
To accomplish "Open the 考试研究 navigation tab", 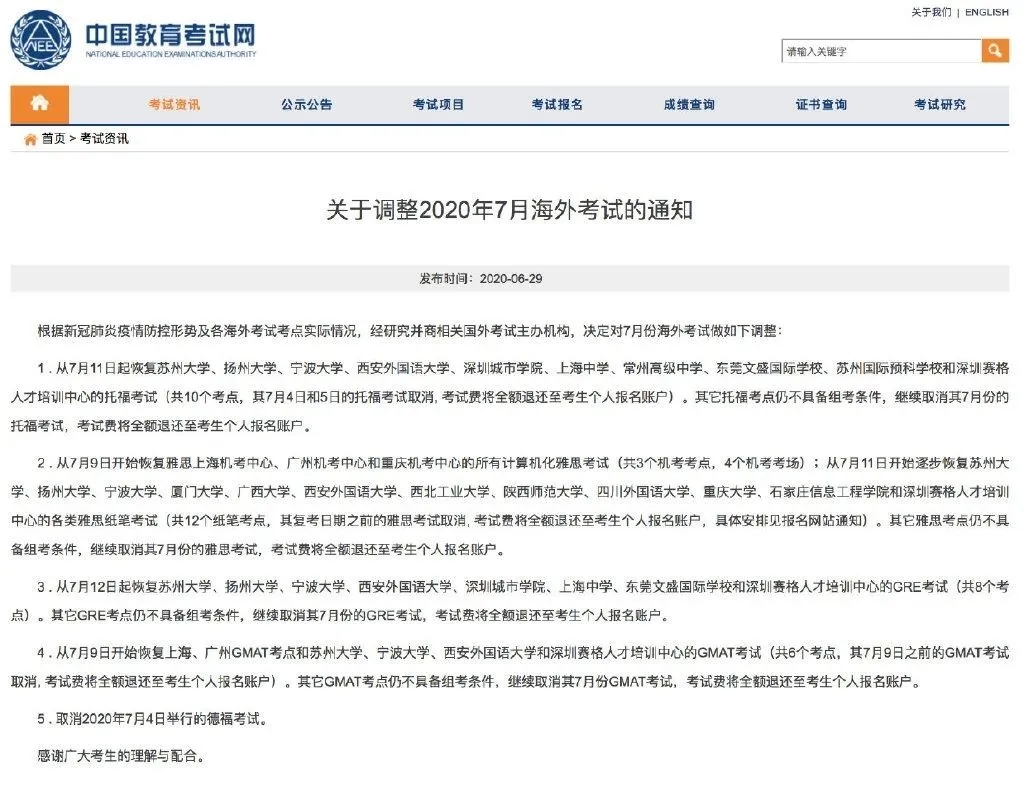I will pyautogui.click(x=940, y=104).
